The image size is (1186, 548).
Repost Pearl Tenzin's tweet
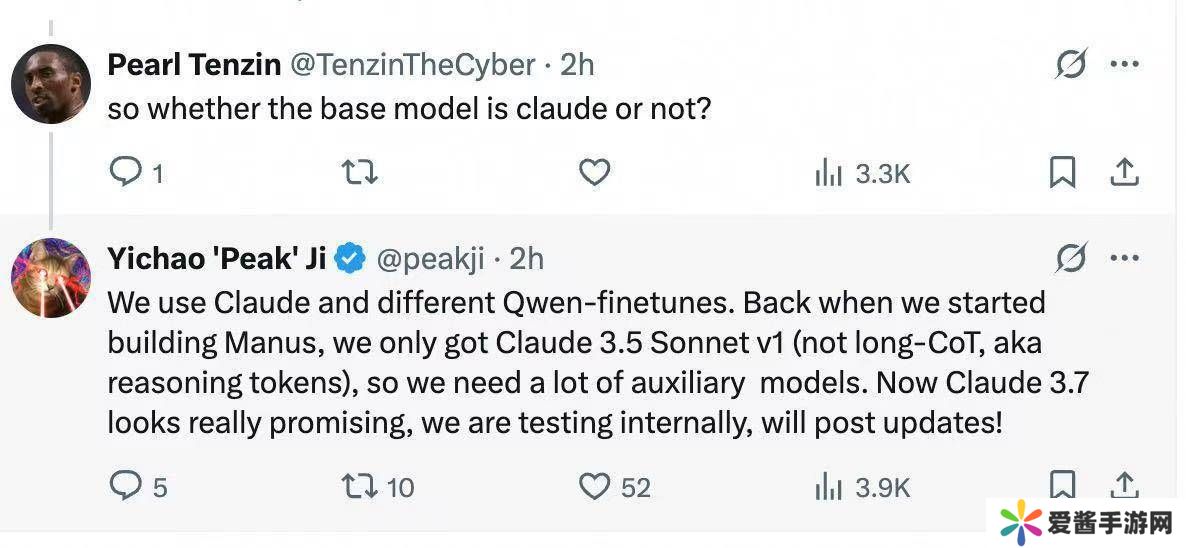(360, 173)
